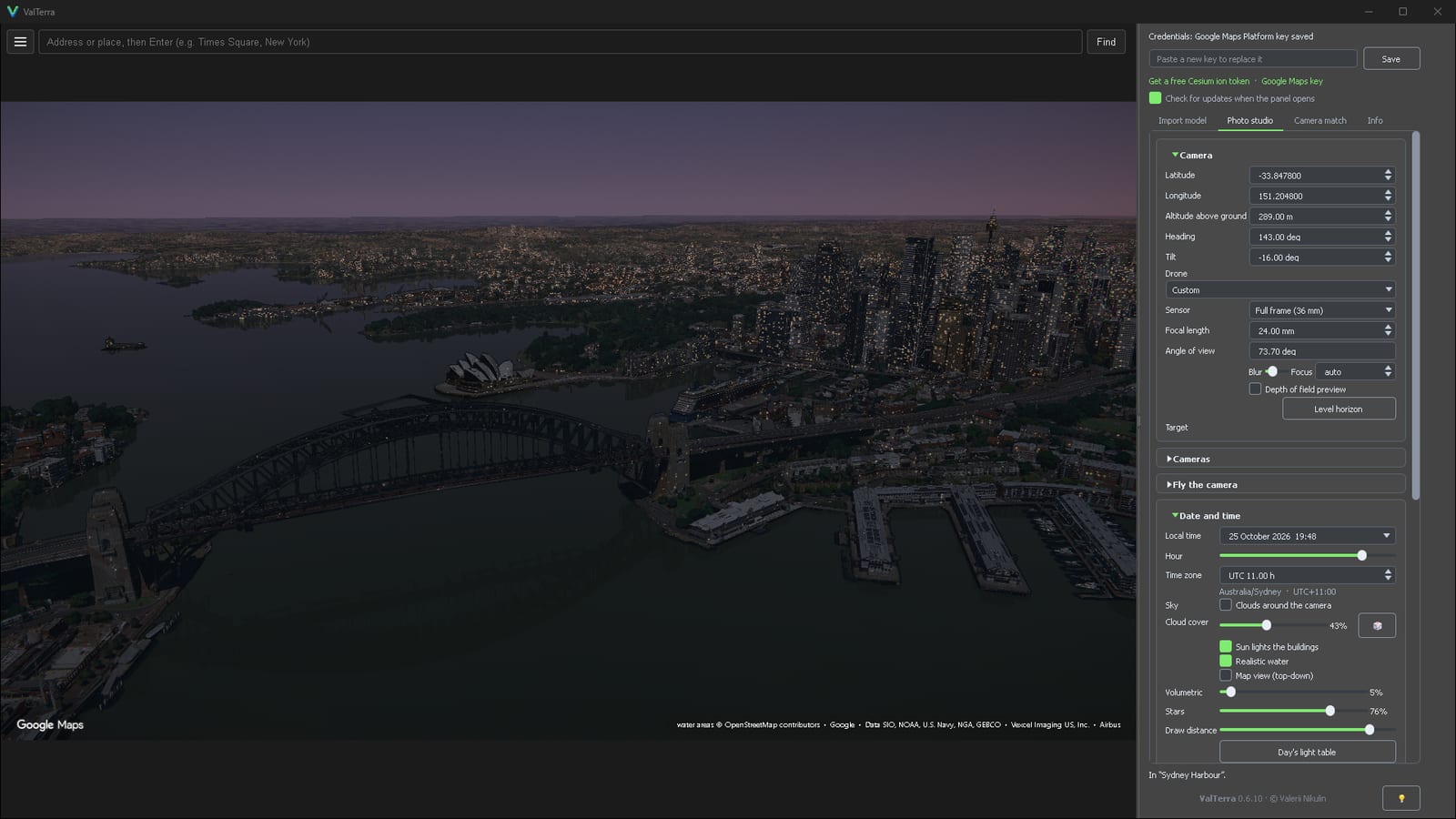Open the Google Maps key link
This screenshot has width=1456, height=819.
[x=1292, y=81]
